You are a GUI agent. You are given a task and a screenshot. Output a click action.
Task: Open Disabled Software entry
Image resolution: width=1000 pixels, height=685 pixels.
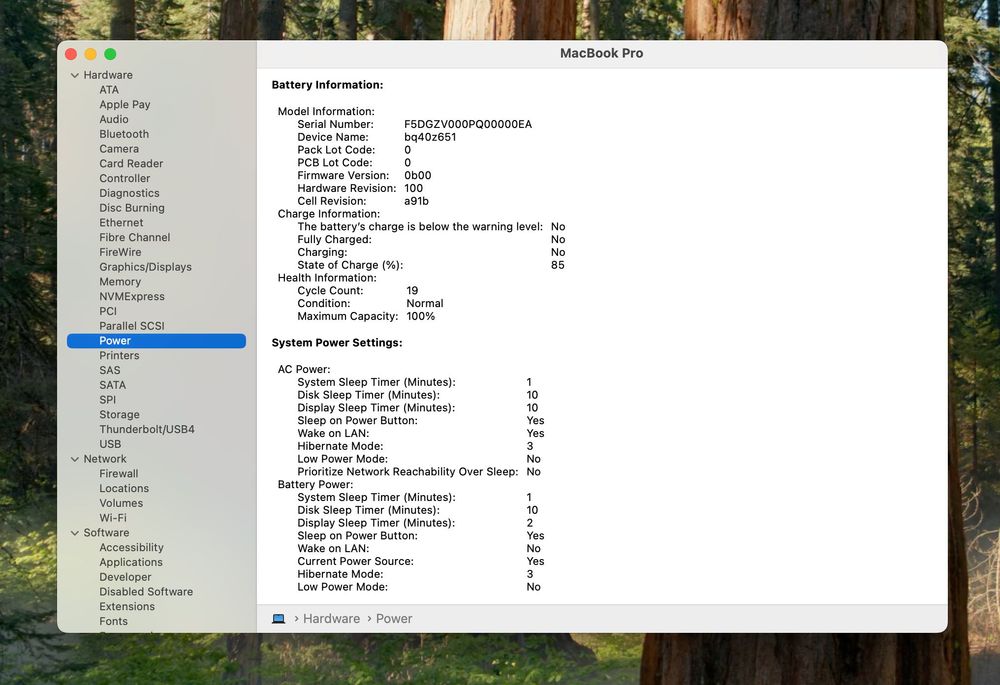pyautogui.click(x=145, y=591)
